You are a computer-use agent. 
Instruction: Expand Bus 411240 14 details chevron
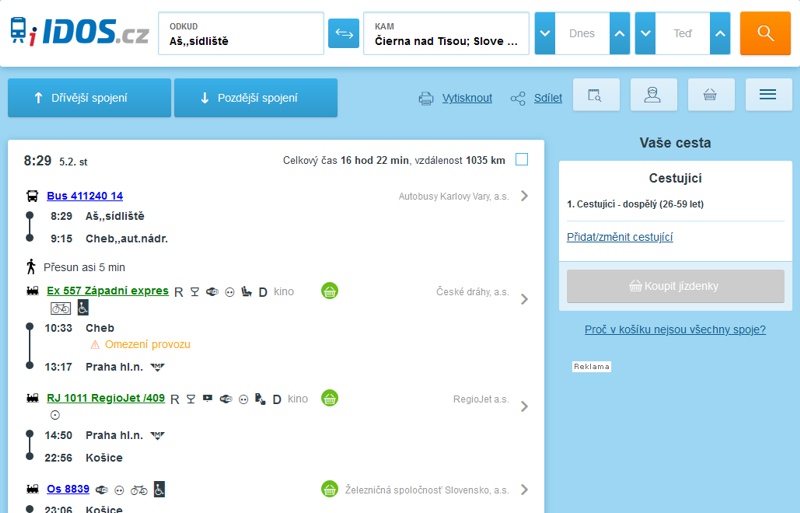pyautogui.click(x=524, y=196)
